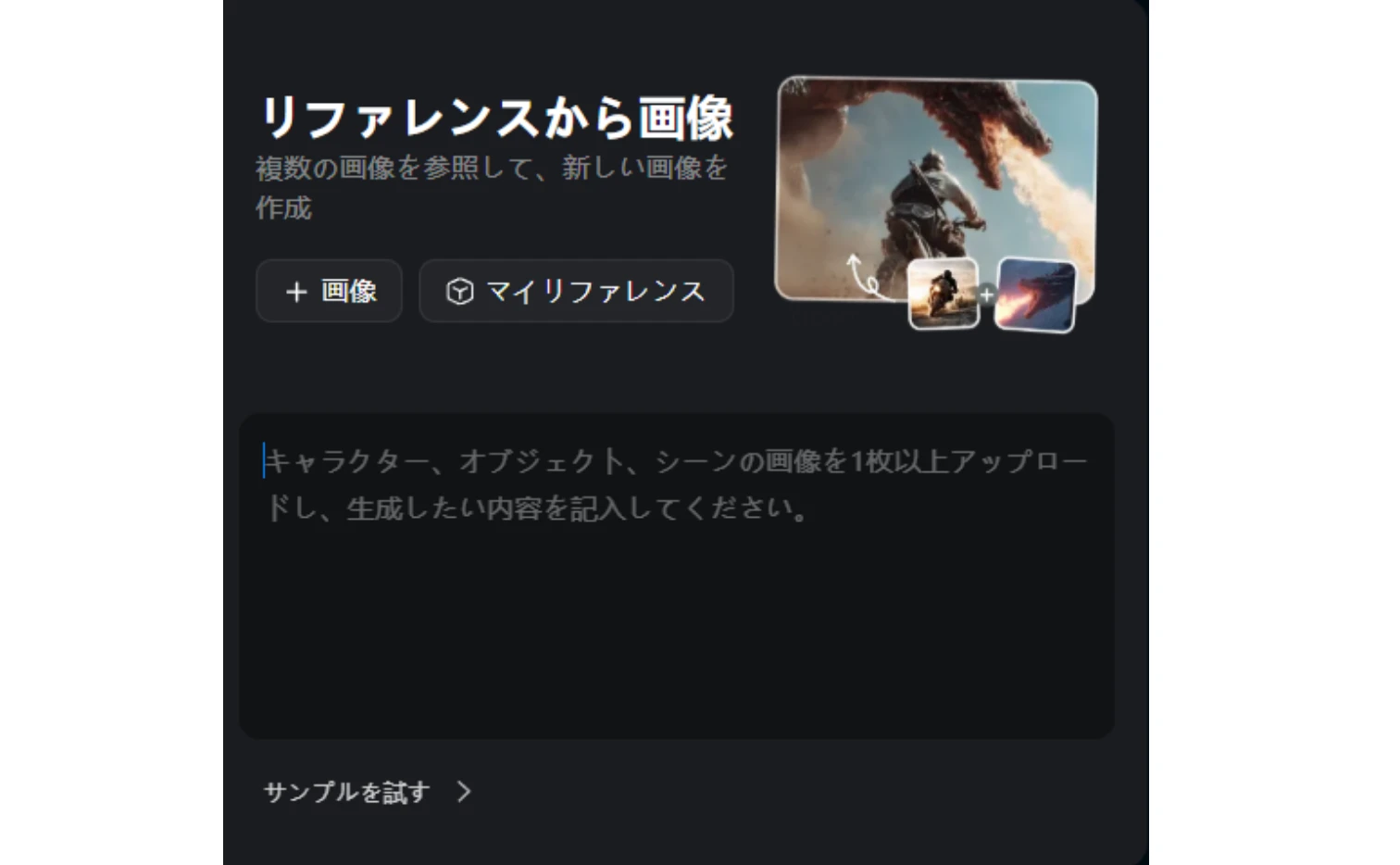This screenshot has height=865, width=1400.
Task: Click the text cursor at the start of the prompt box
Action: [x=264, y=460]
